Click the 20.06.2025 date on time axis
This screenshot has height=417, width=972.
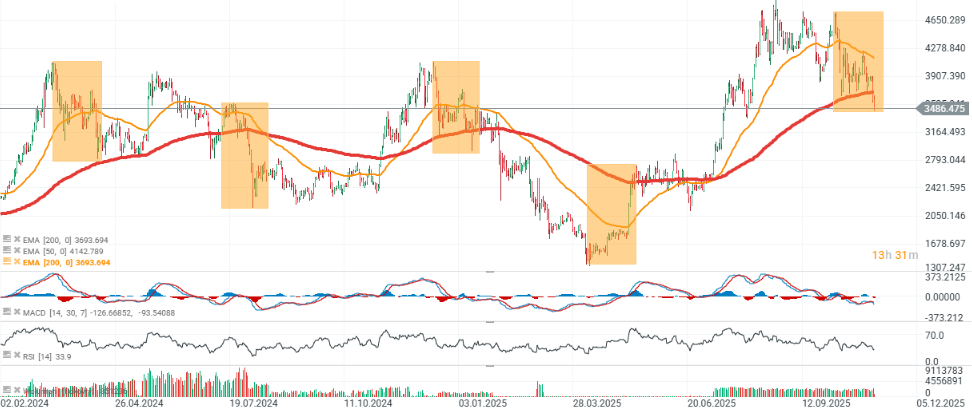pos(712,403)
